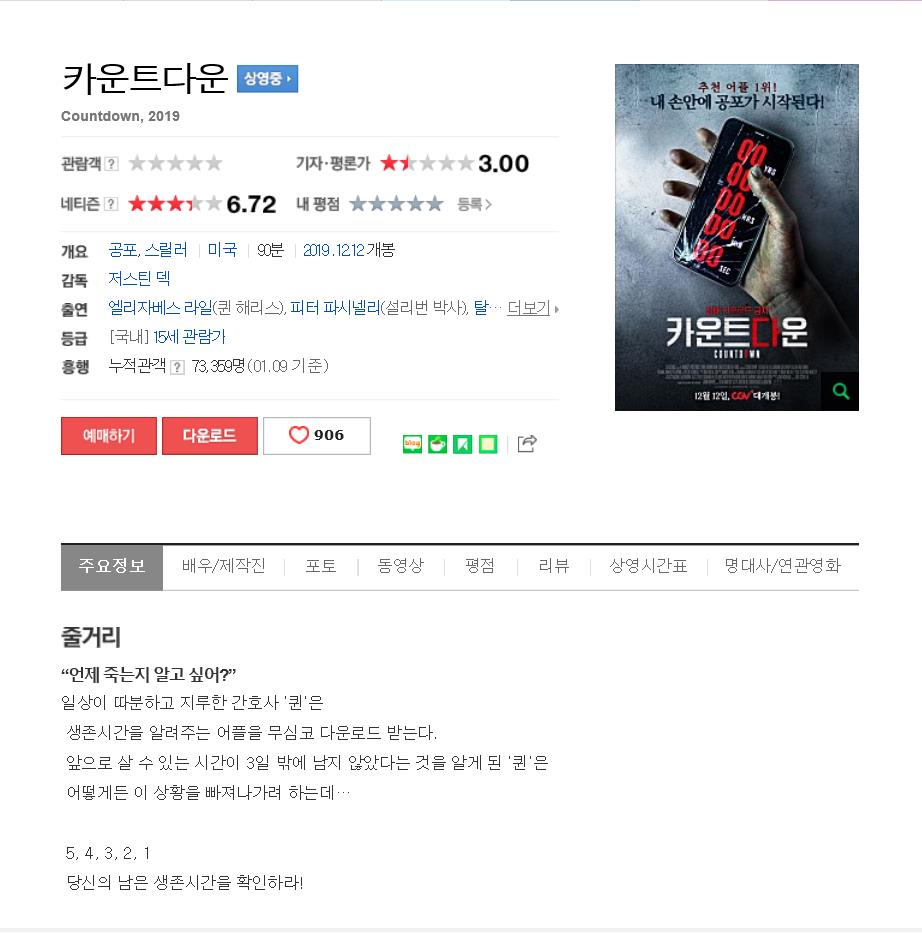
Task: Open help icon next to 네티즌
Action: point(111,204)
